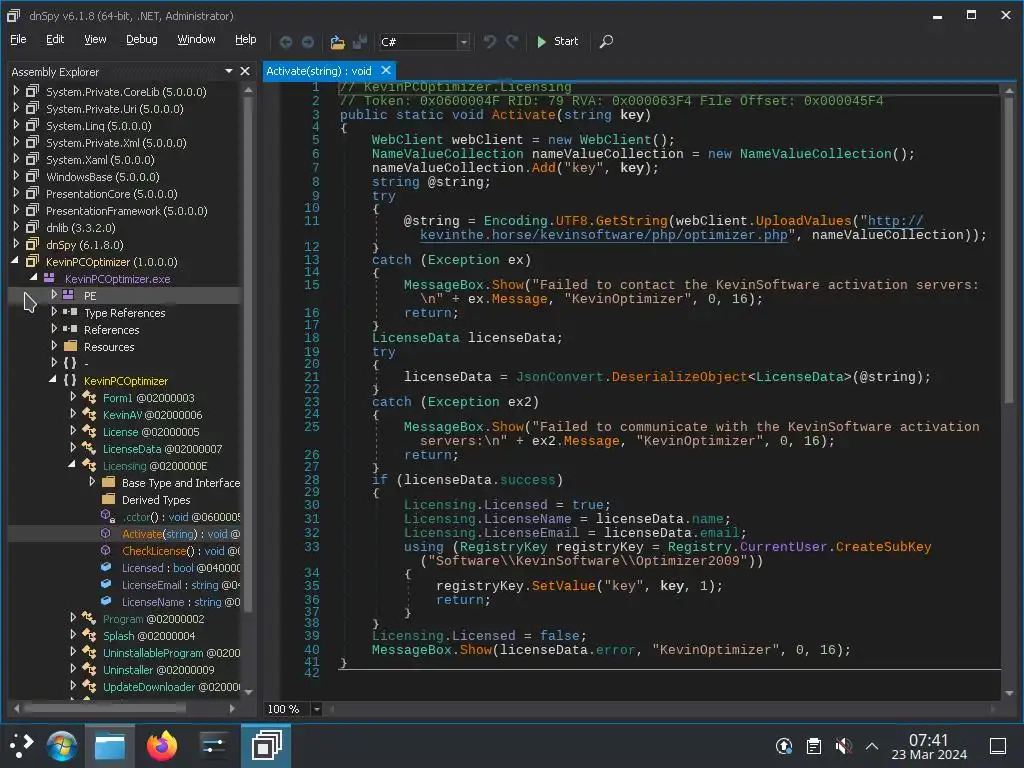Open the Help menu

(246, 39)
